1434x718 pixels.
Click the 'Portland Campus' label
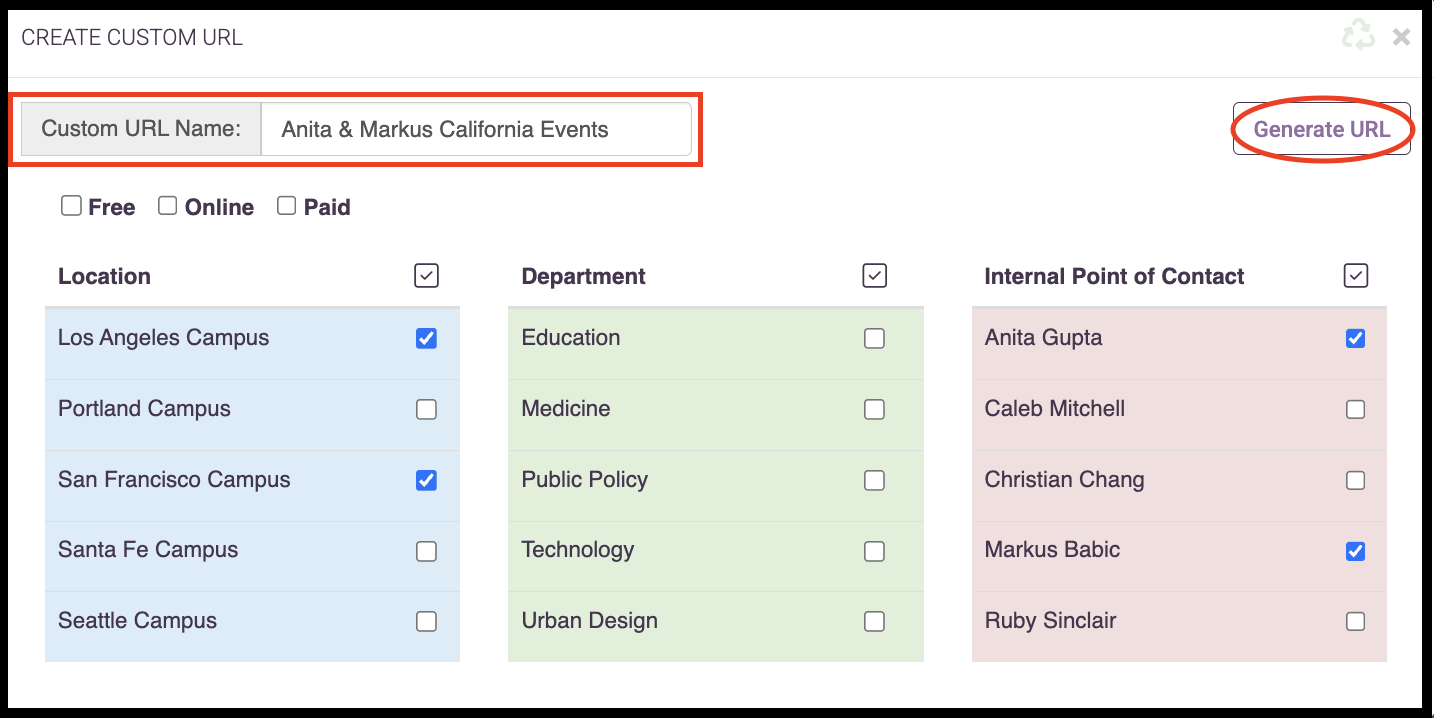144,409
